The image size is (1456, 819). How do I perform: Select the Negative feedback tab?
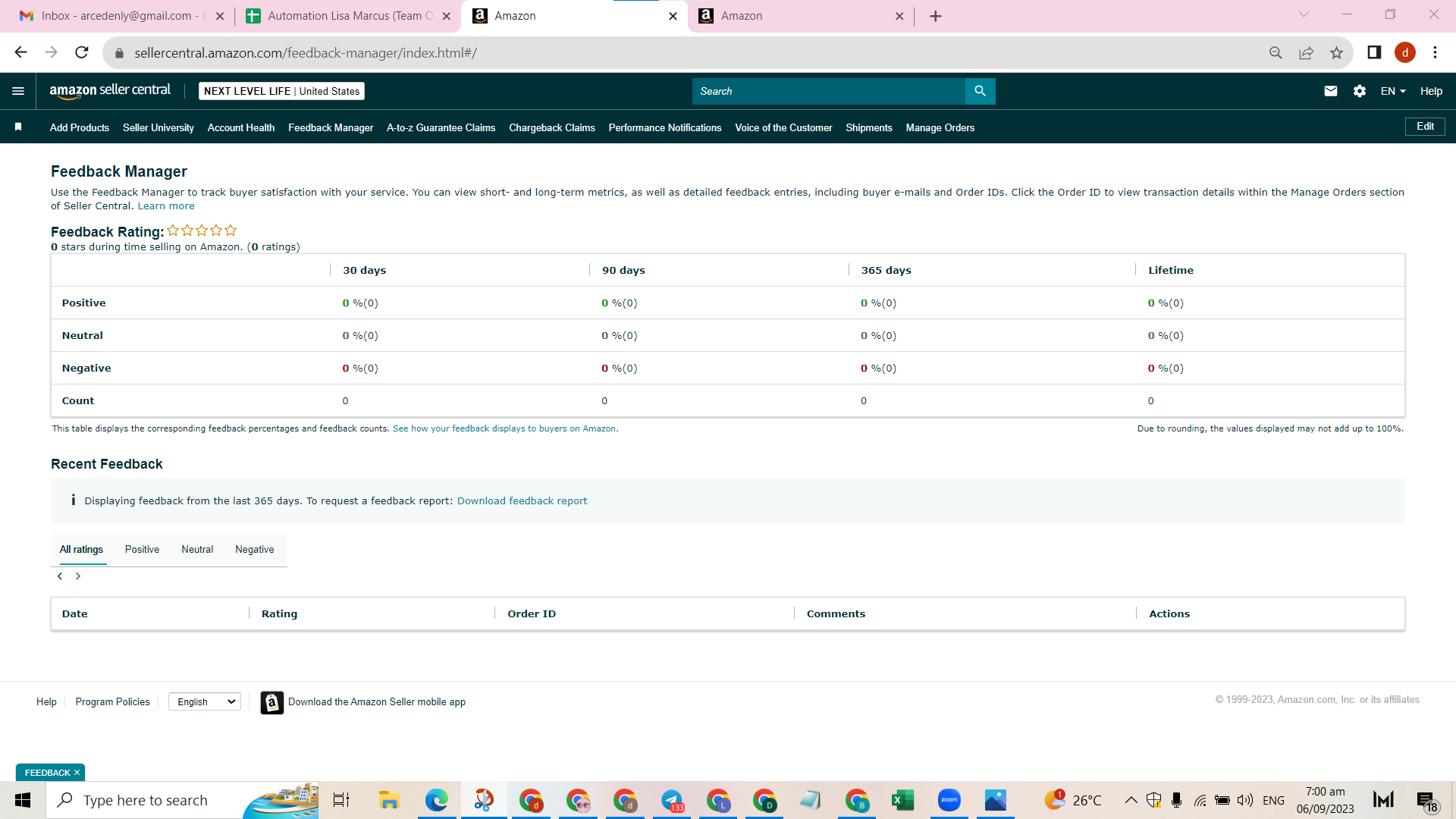(x=255, y=550)
